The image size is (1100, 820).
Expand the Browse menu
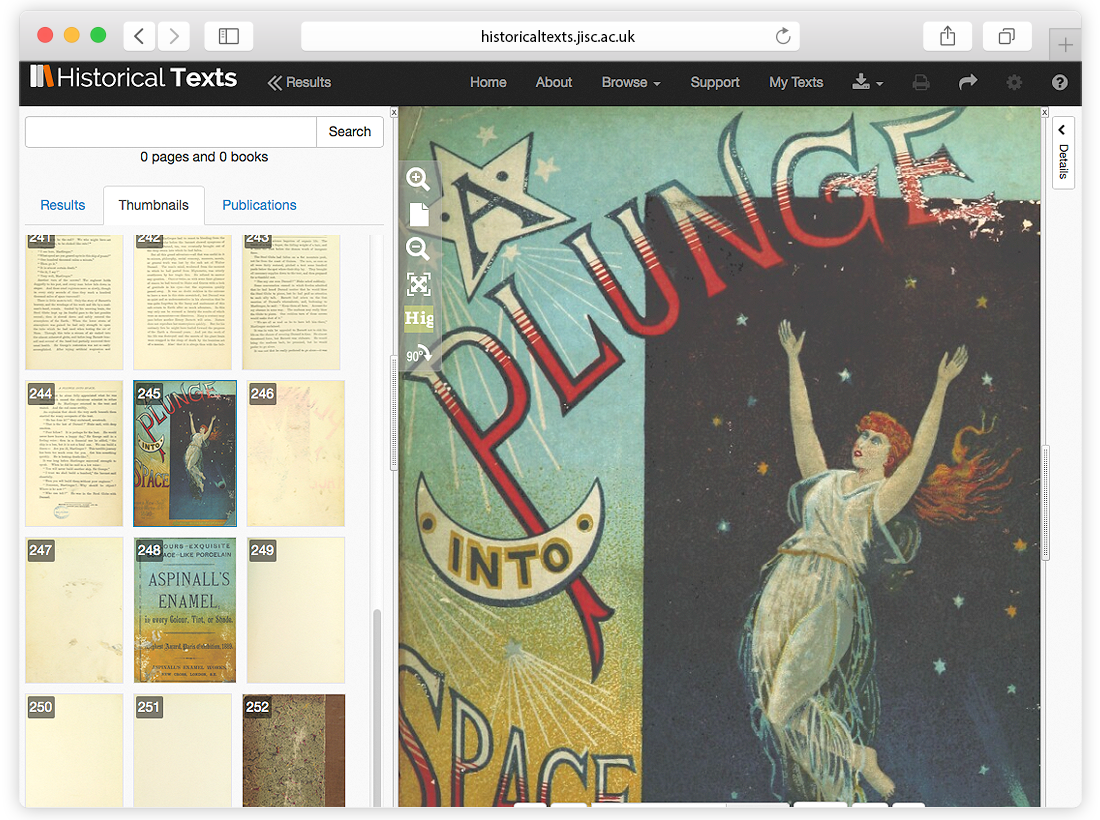coord(631,82)
